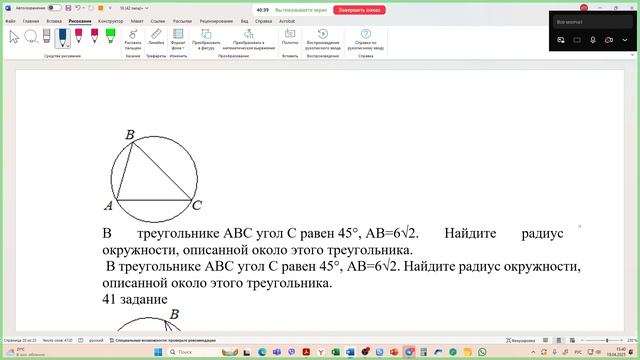Switch to the Конструктор tab

111,21
